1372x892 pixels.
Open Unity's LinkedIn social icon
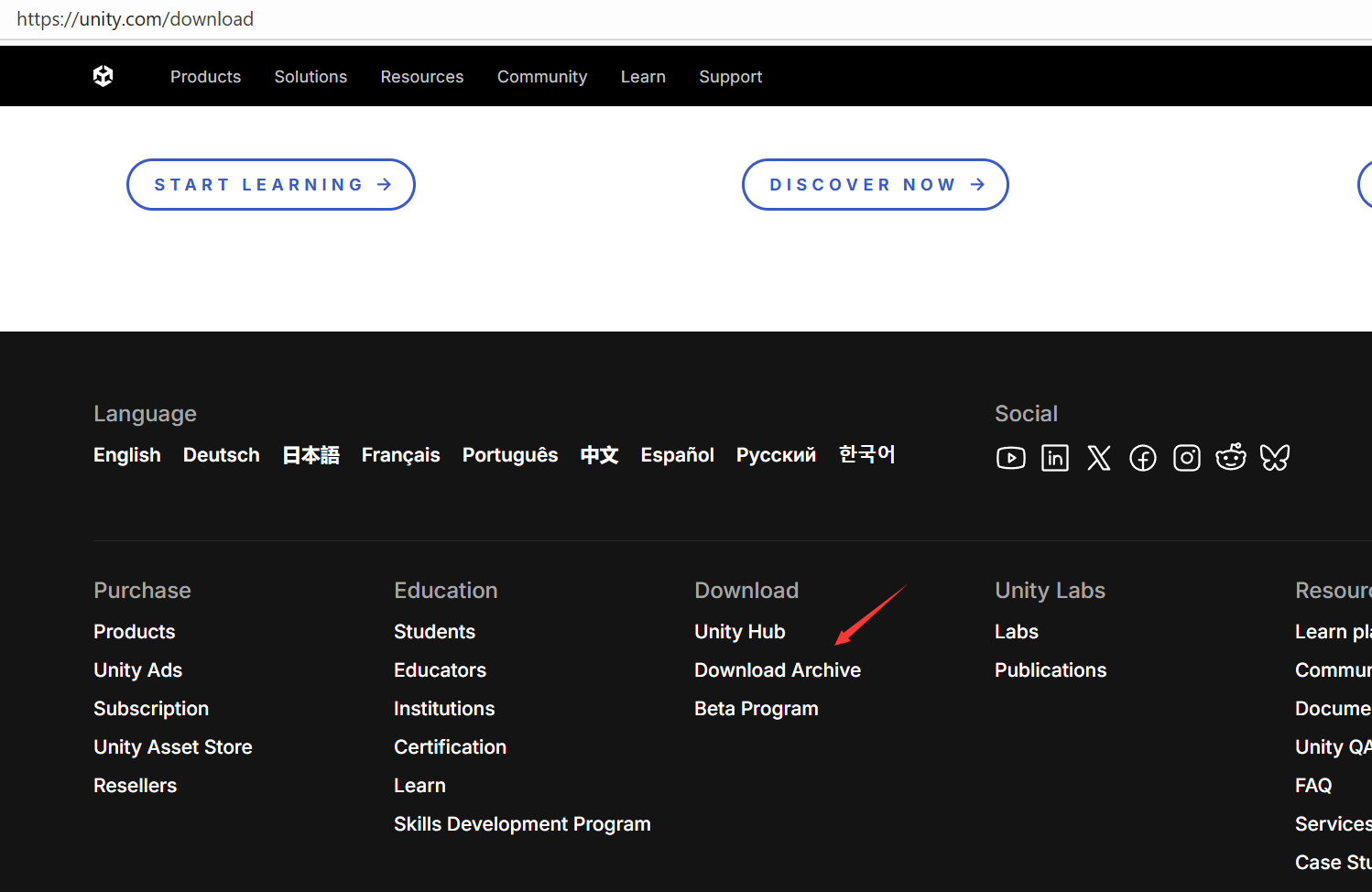(x=1055, y=458)
